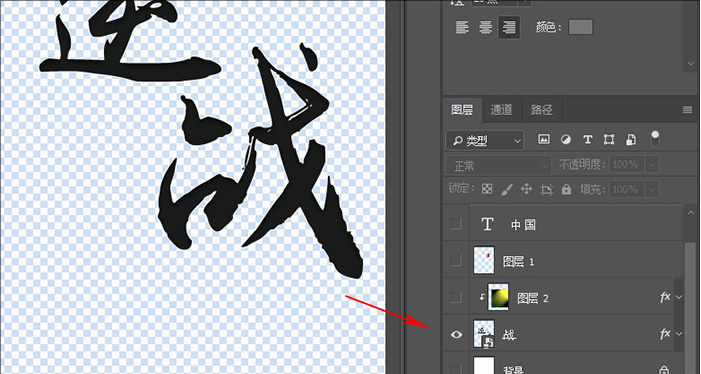
Task: Select right-align text option
Action: (509, 27)
